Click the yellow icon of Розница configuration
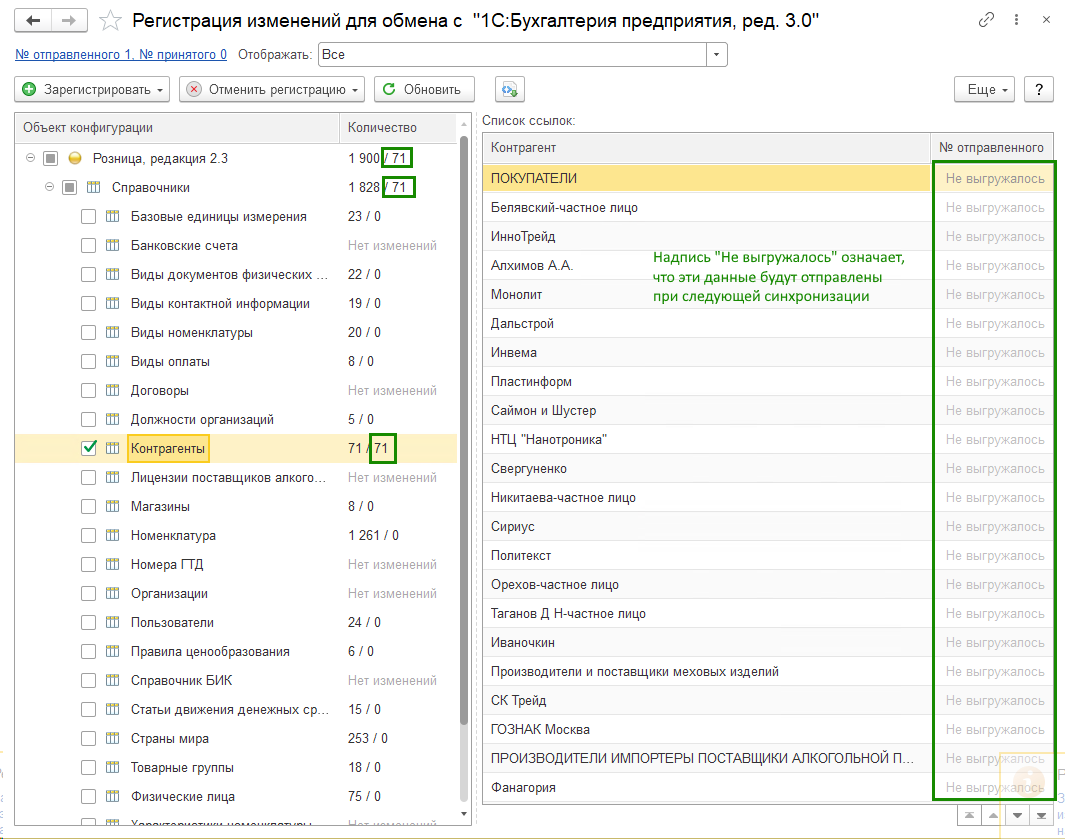The image size is (1065, 839). click(x=75, y=158)
